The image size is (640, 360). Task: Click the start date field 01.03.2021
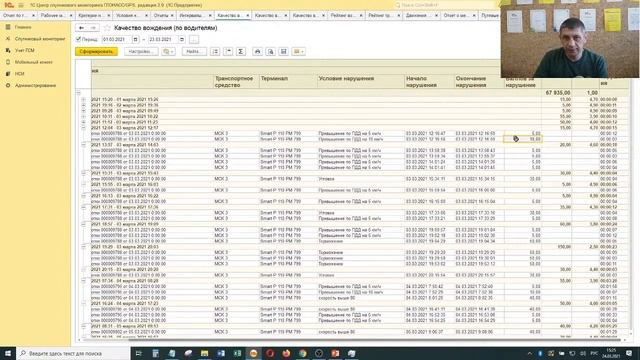point(116,40)
